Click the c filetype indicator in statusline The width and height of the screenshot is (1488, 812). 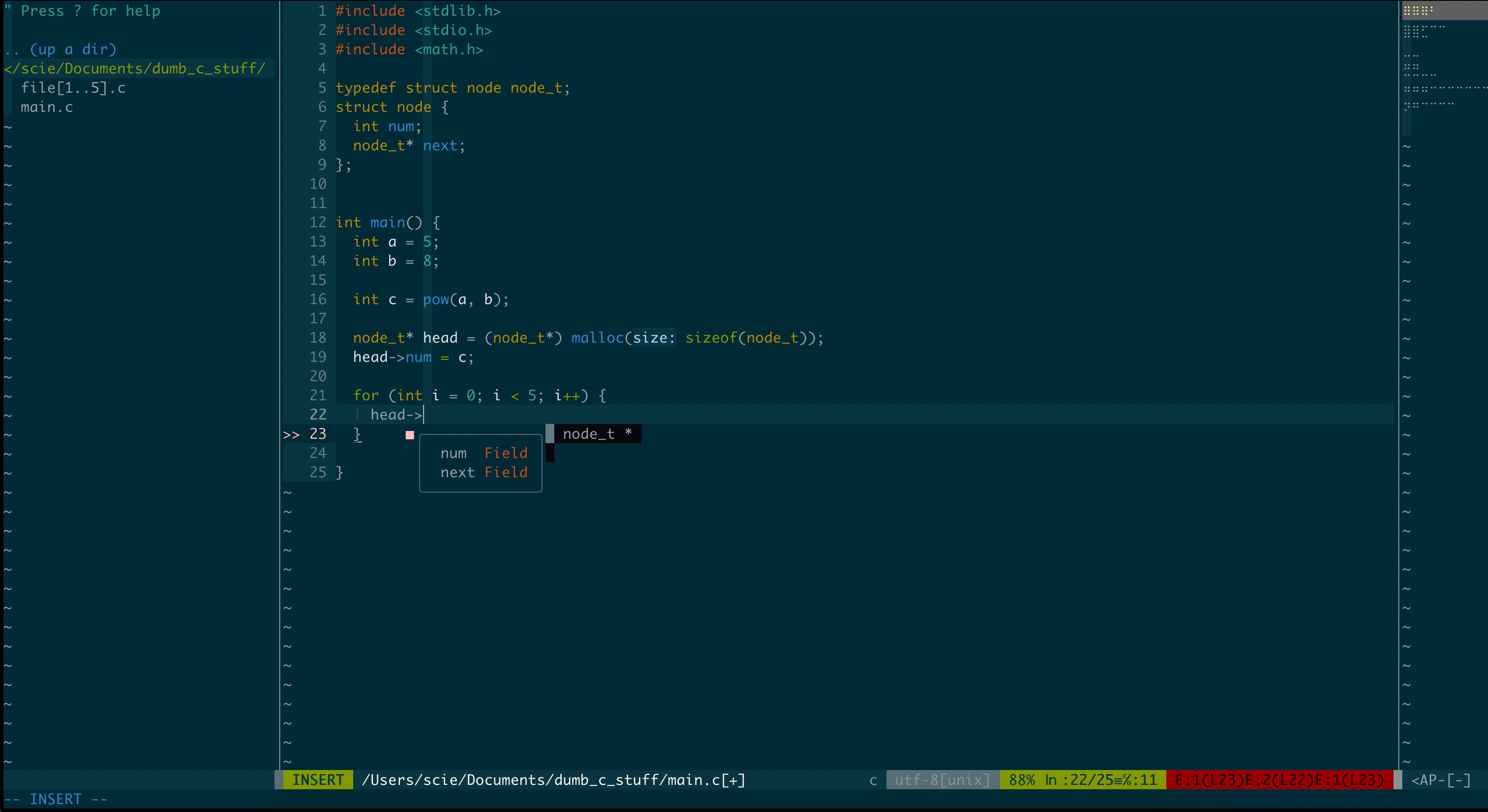[873, 780]
